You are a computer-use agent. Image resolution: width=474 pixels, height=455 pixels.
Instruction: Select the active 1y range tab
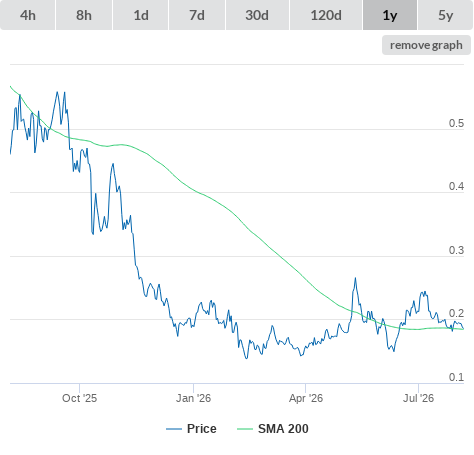coord(390,15)
